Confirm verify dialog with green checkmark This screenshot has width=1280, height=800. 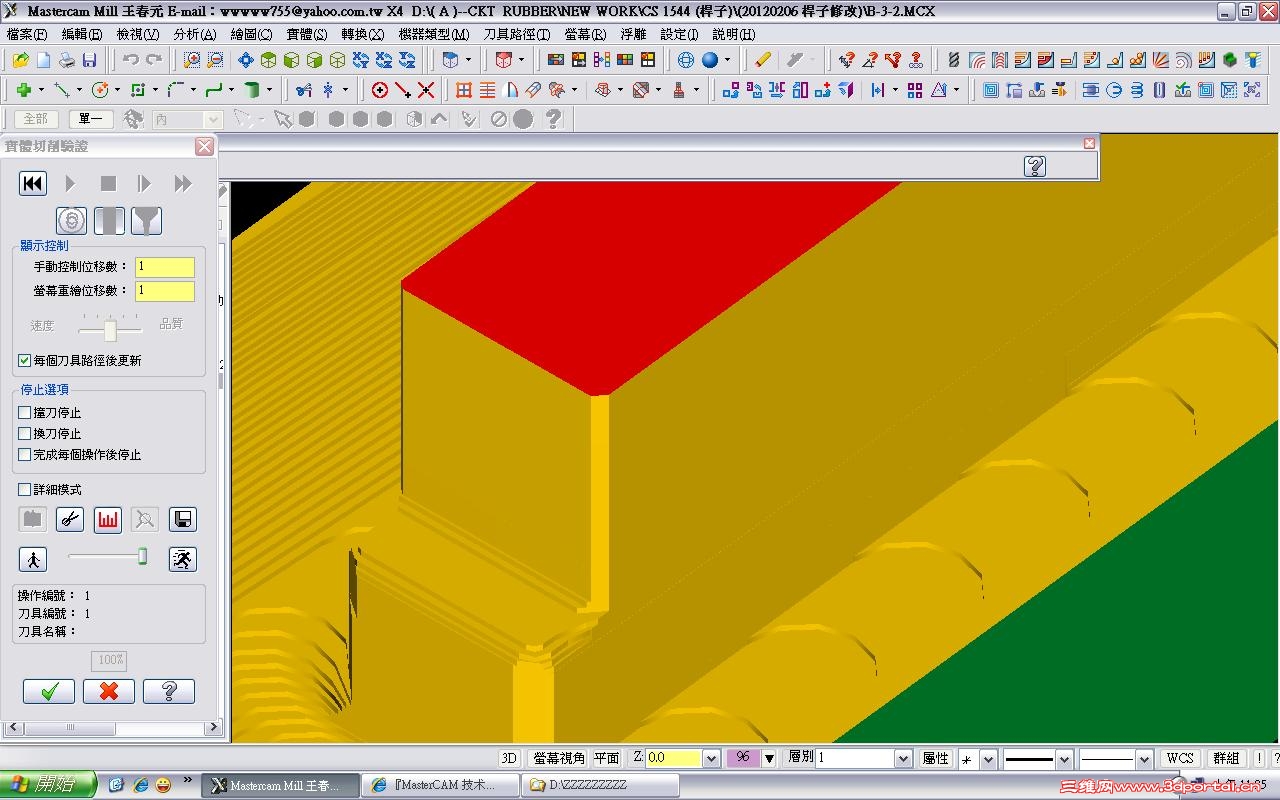(49, 691)
